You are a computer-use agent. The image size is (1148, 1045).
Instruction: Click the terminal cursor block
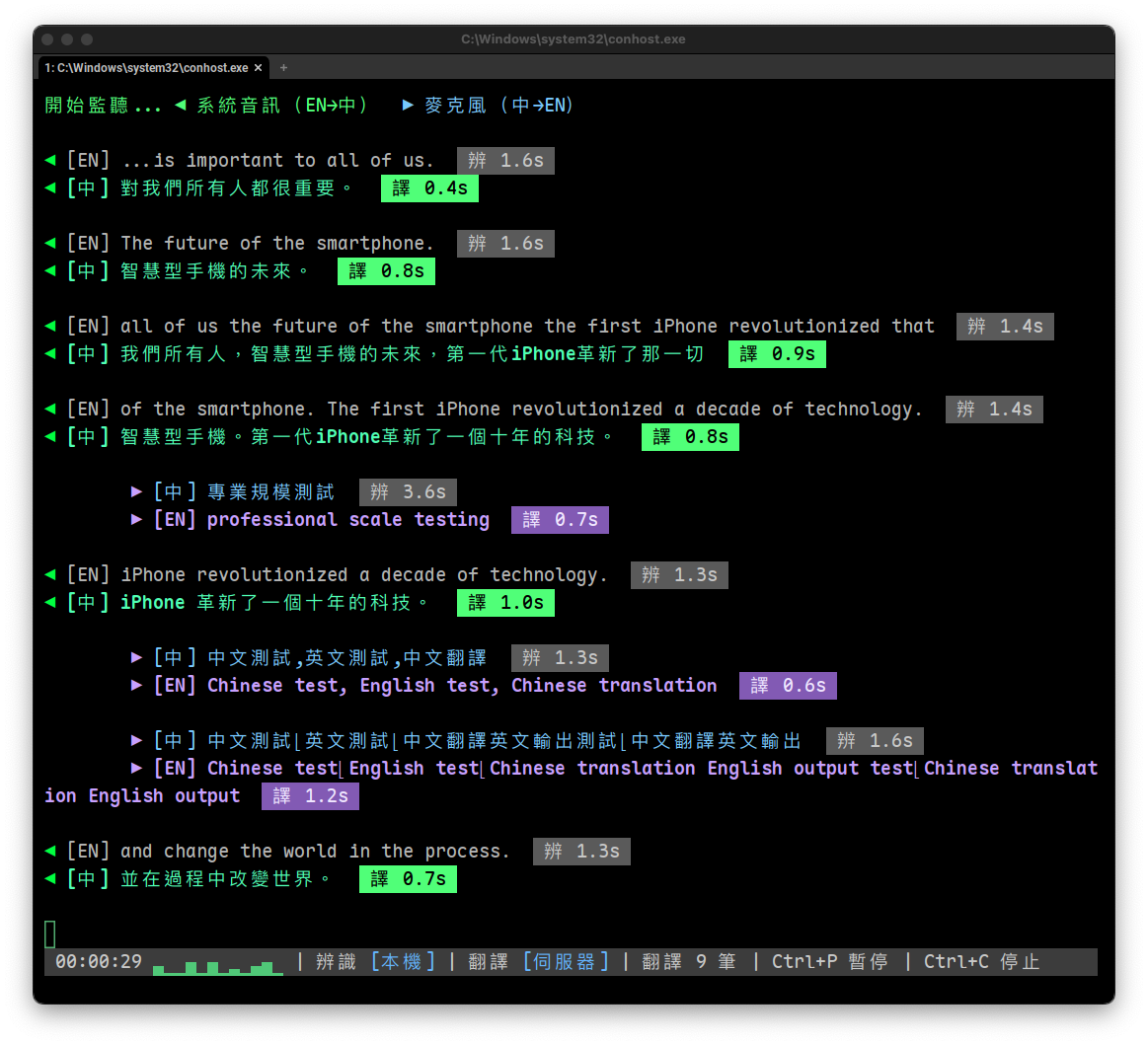(50, 934)
